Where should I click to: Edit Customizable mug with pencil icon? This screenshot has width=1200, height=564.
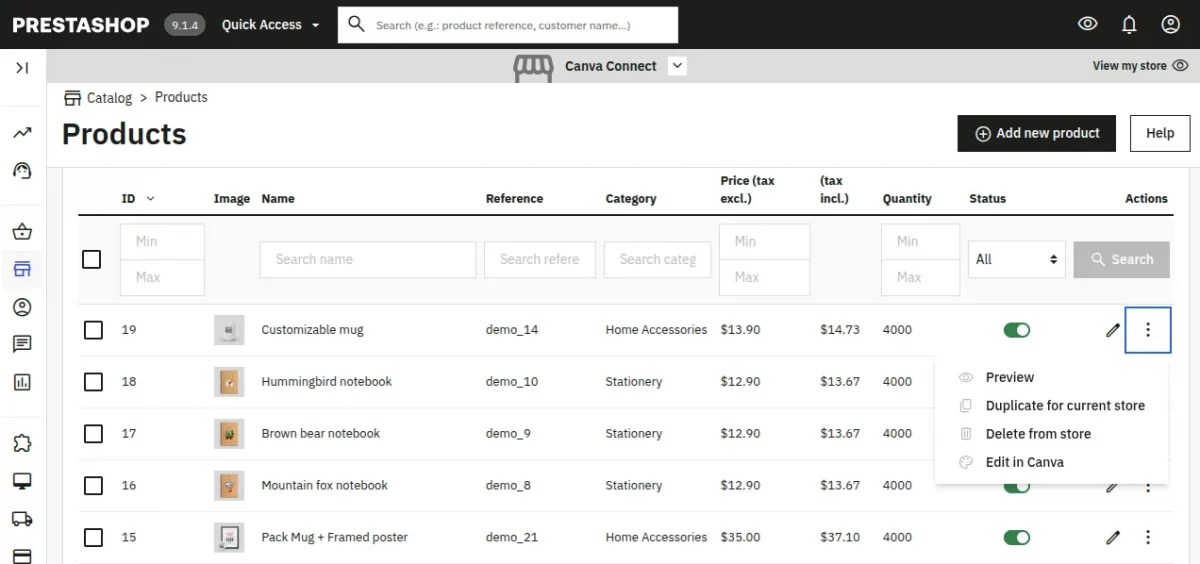pyautogui.click(x=1113, y=330)
